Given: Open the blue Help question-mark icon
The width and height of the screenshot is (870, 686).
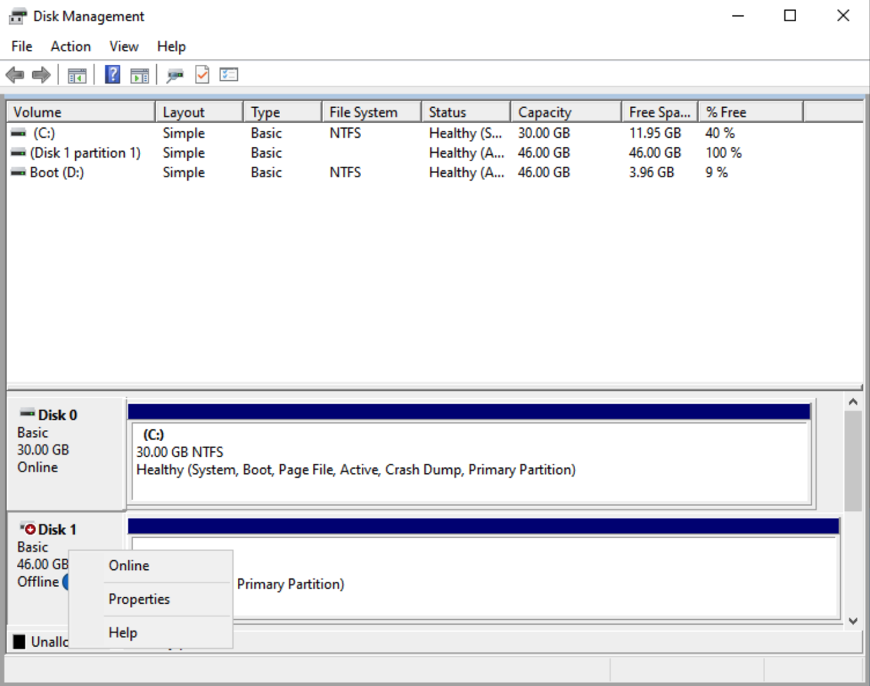Looking at the screenshot, I should (112, 74).
